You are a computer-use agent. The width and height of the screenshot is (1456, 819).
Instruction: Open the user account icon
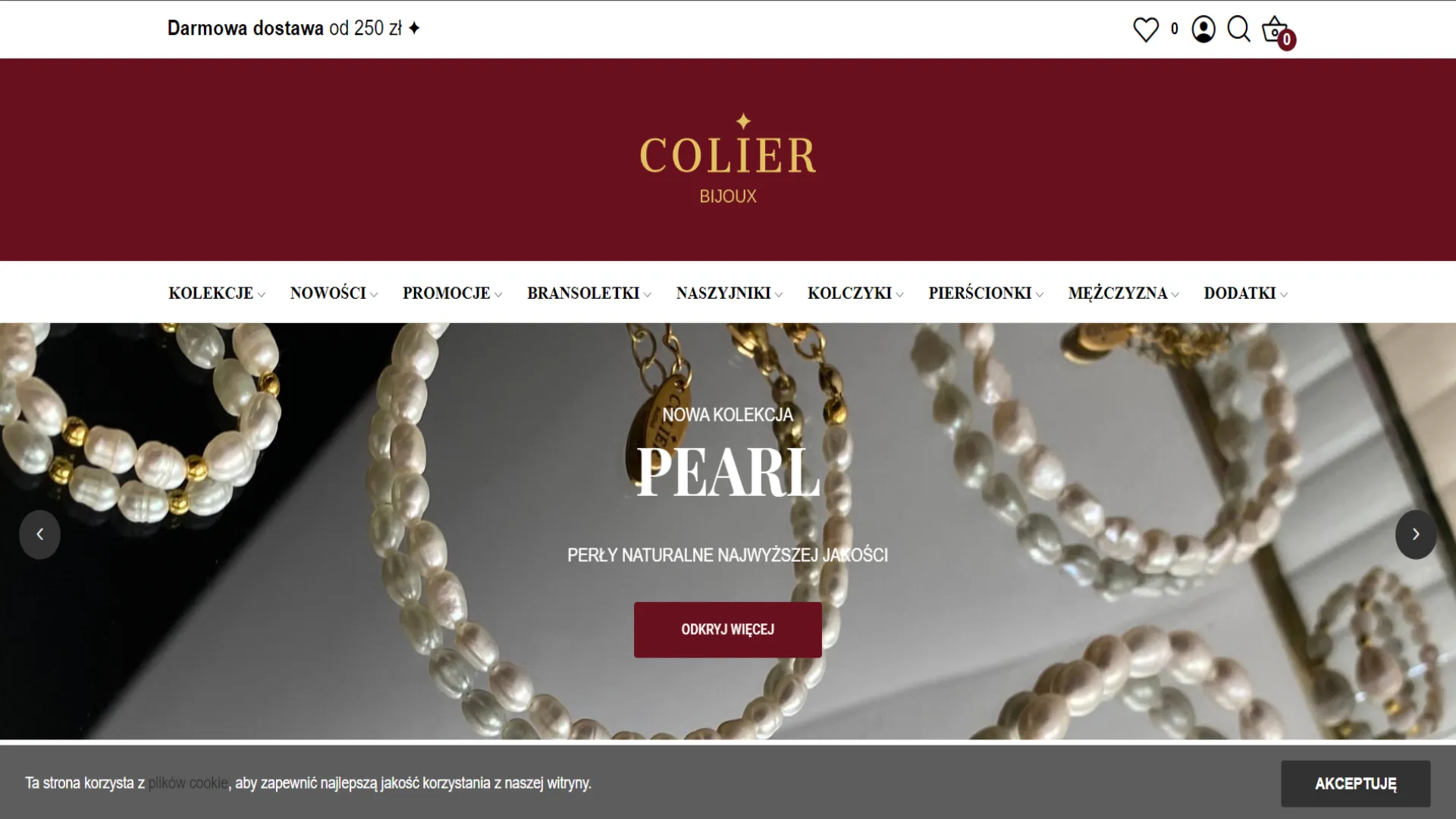pyautogui.click(x=1203, y=30)
